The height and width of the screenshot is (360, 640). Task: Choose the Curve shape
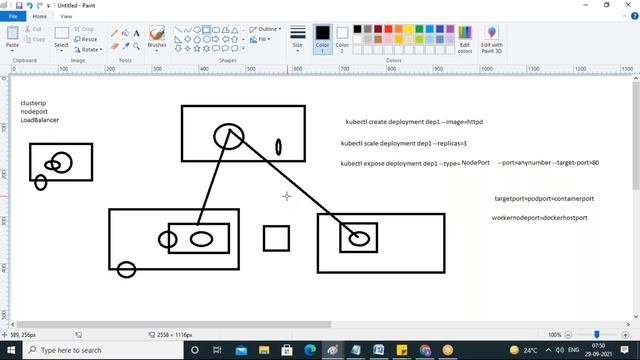point(188,30)
